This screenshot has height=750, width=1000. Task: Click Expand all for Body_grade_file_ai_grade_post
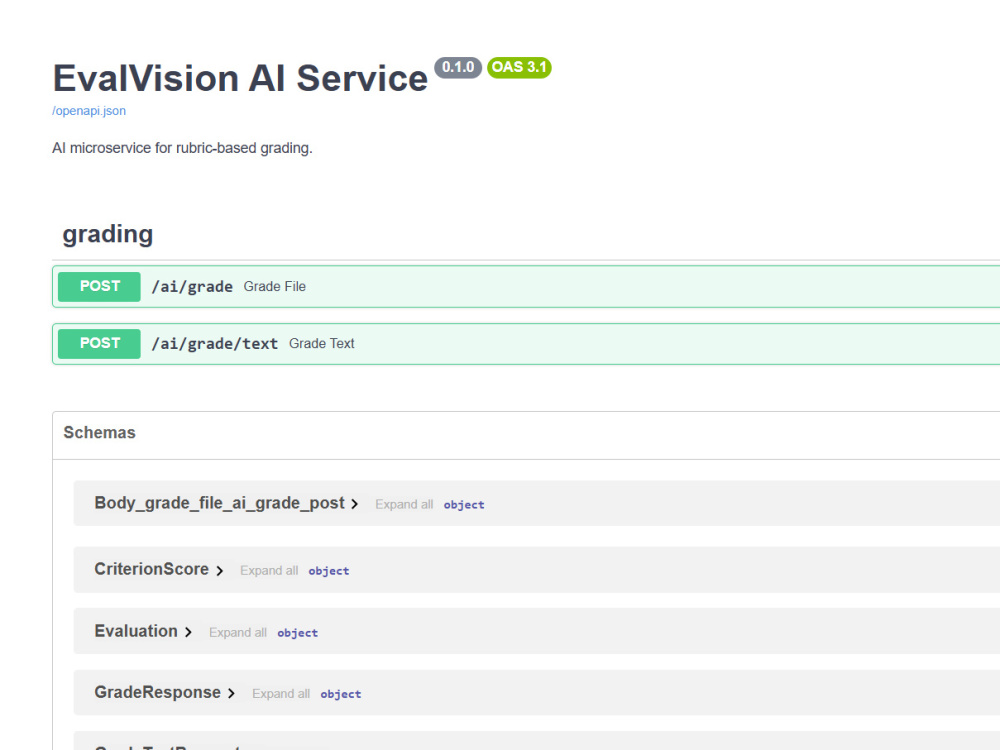pyautogui.click(x=404, y=504)
